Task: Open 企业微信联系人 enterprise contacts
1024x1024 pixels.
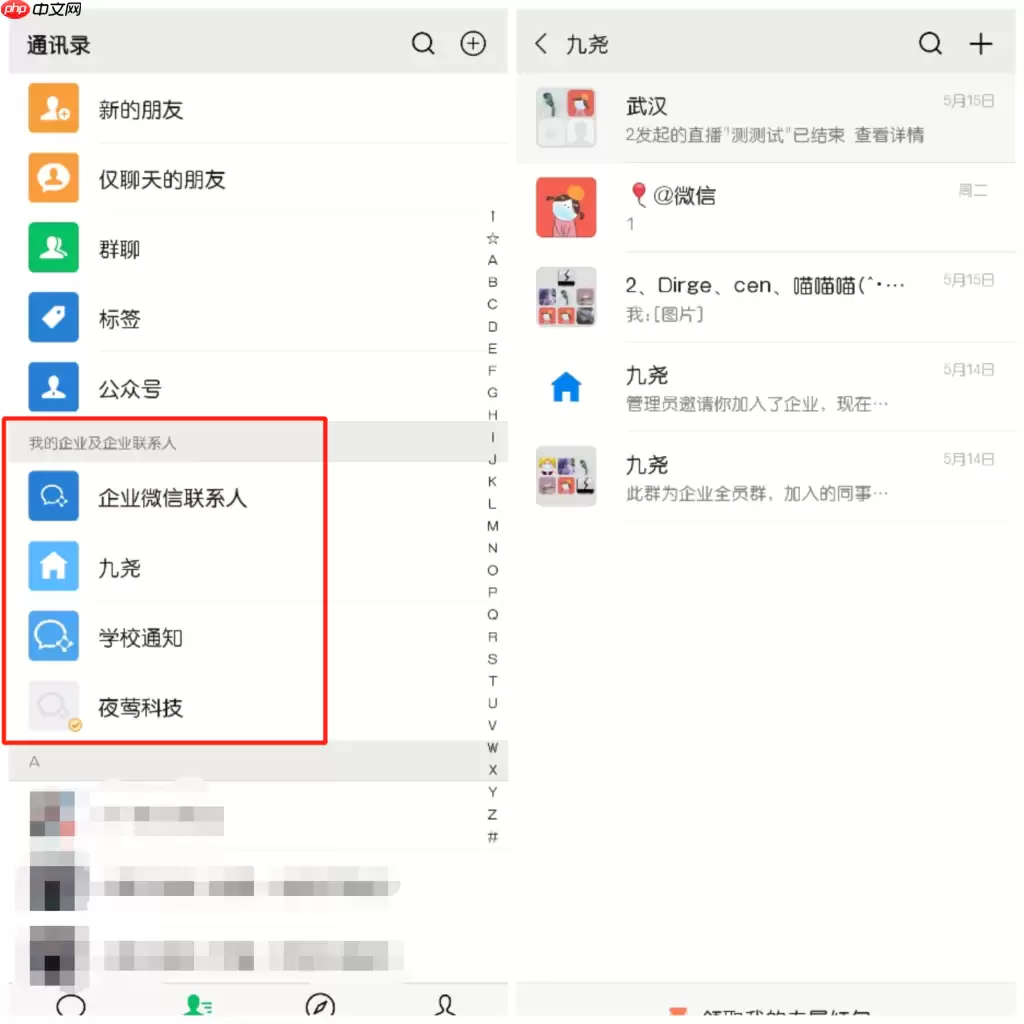Action: (53, 495)
